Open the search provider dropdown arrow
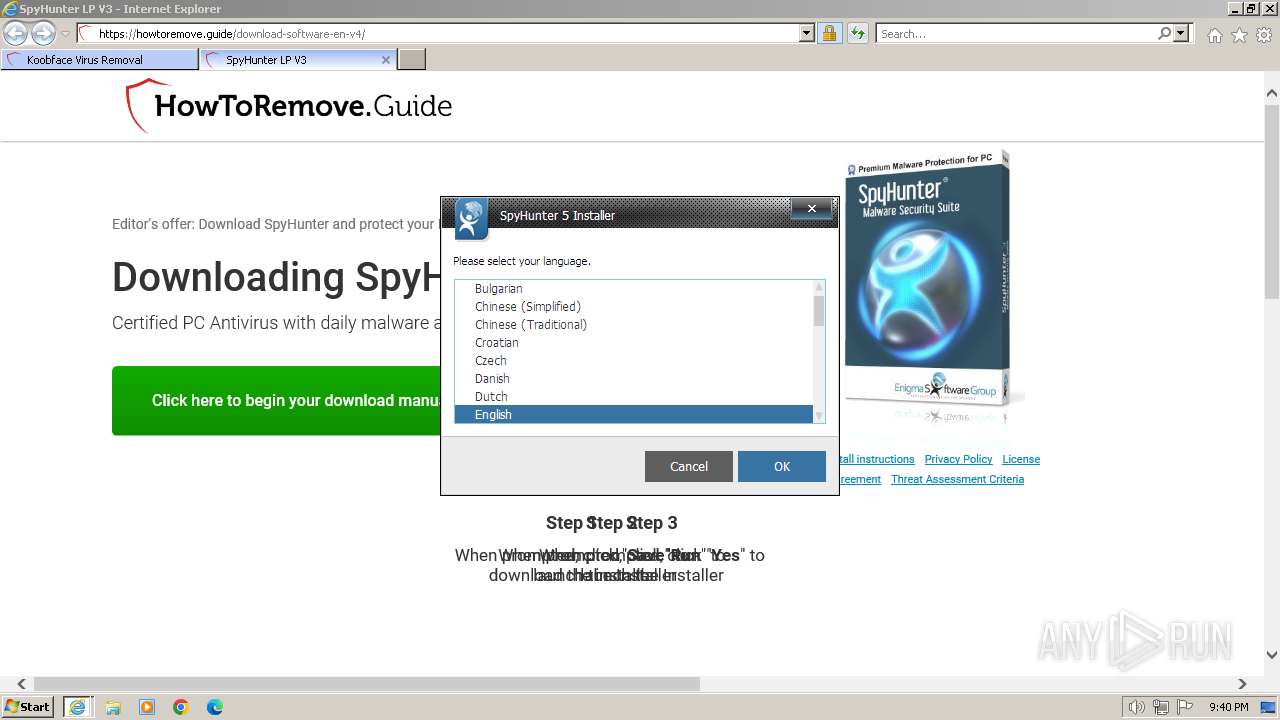 (1181, 34)
